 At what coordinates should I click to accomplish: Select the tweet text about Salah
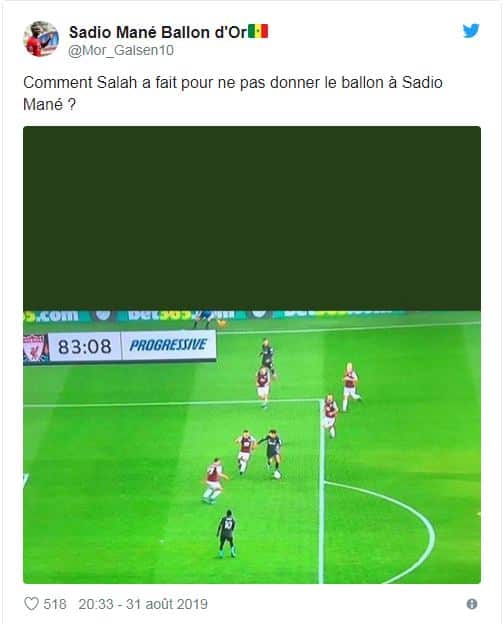pos(233,94)
